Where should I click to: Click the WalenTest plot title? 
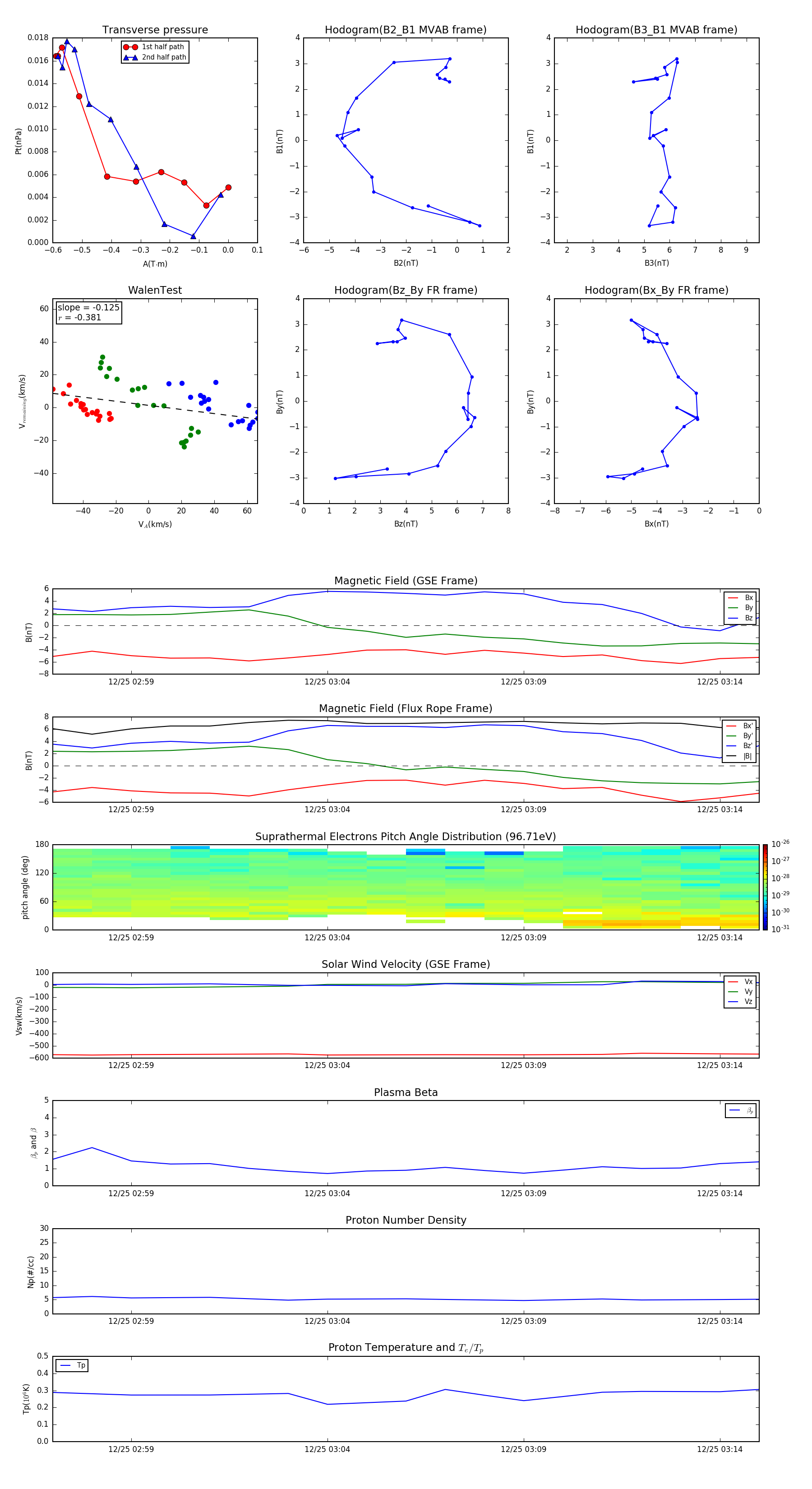155,290
